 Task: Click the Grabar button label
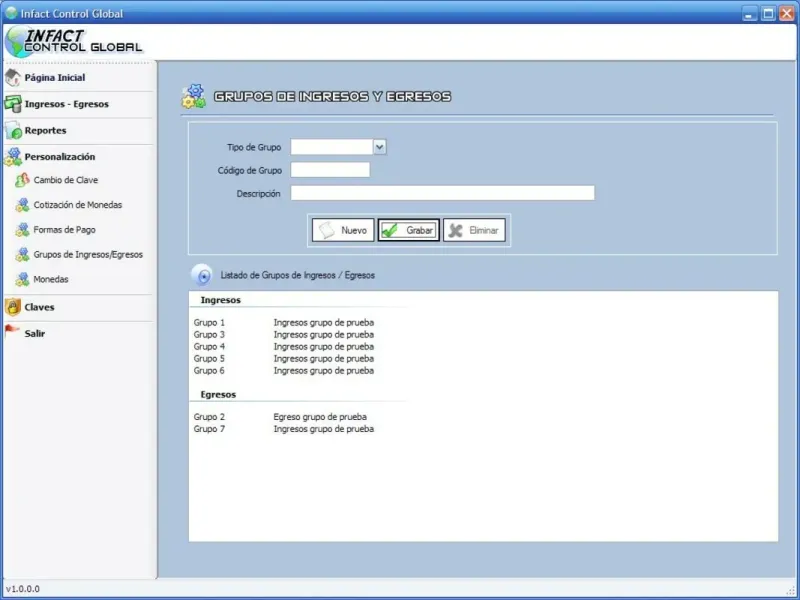point(419,231)
